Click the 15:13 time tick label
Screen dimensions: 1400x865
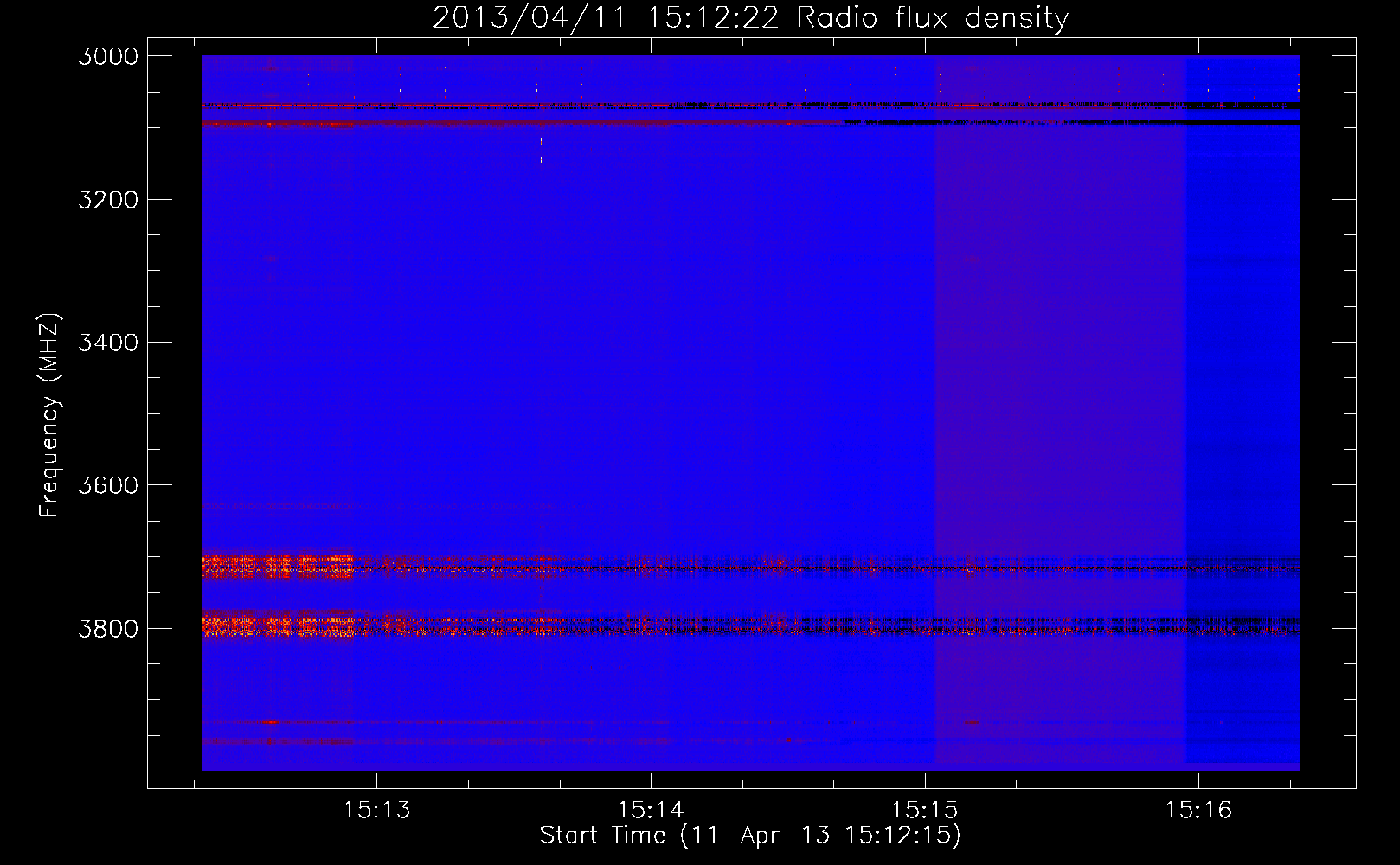coord(376,811)
